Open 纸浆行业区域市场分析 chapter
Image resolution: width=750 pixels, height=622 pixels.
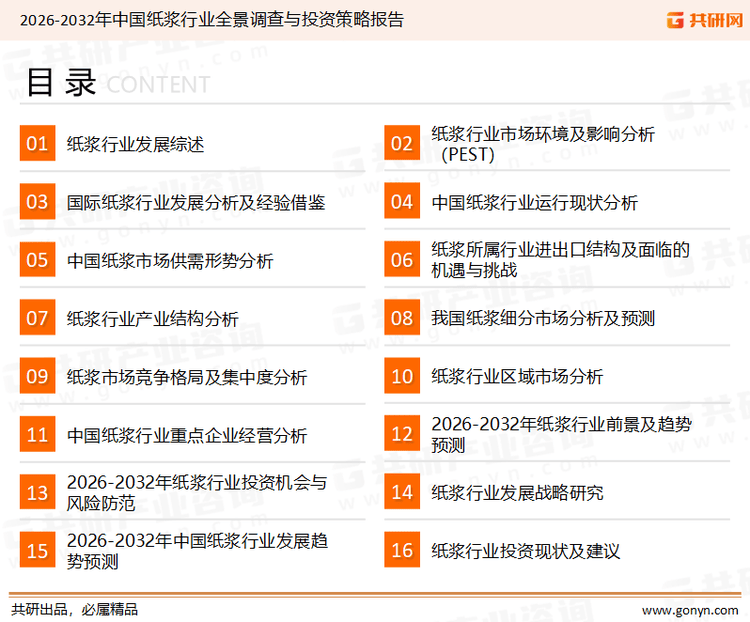click(517, 377)
